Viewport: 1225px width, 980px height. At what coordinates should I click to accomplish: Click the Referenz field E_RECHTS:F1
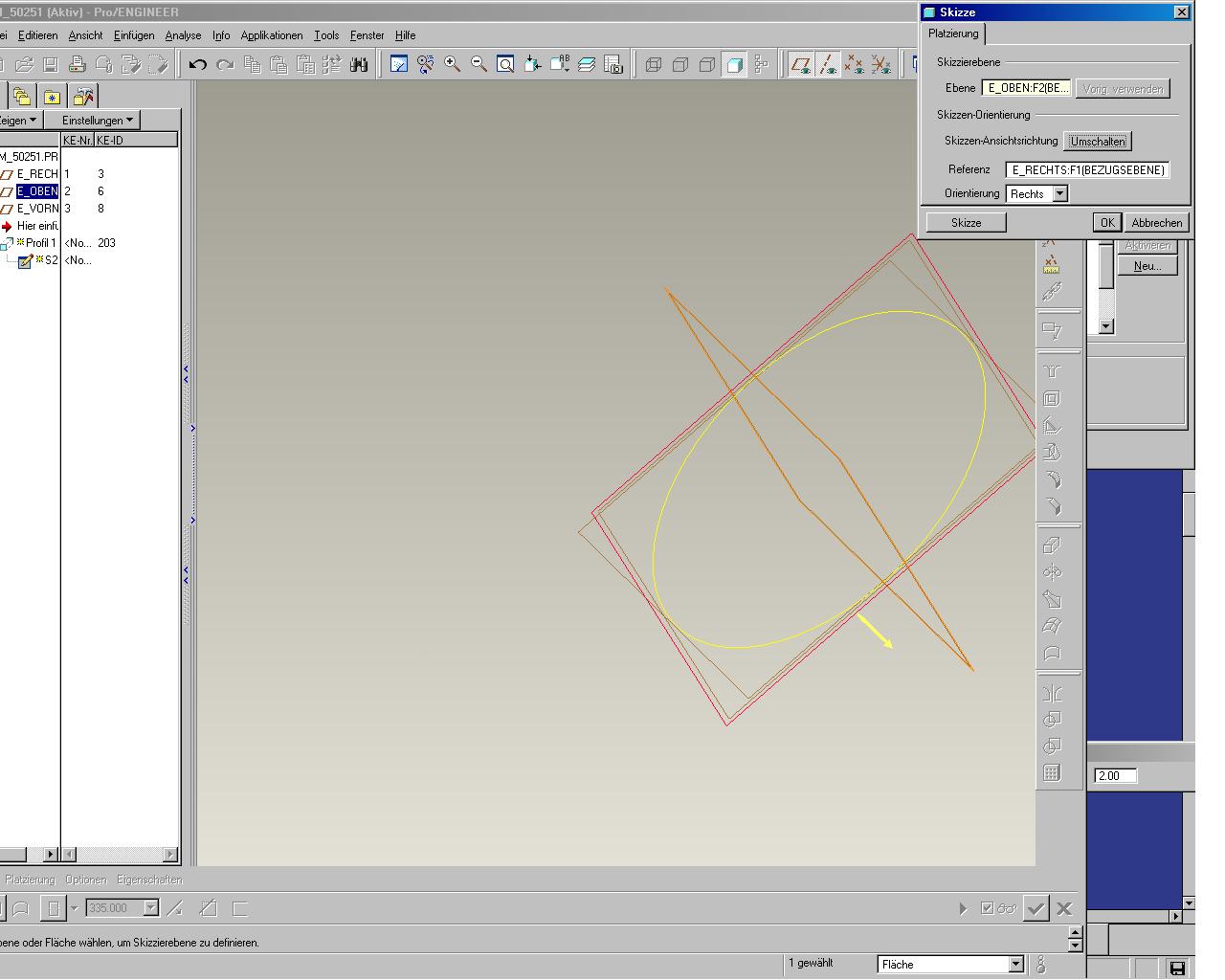[1088, 169]
